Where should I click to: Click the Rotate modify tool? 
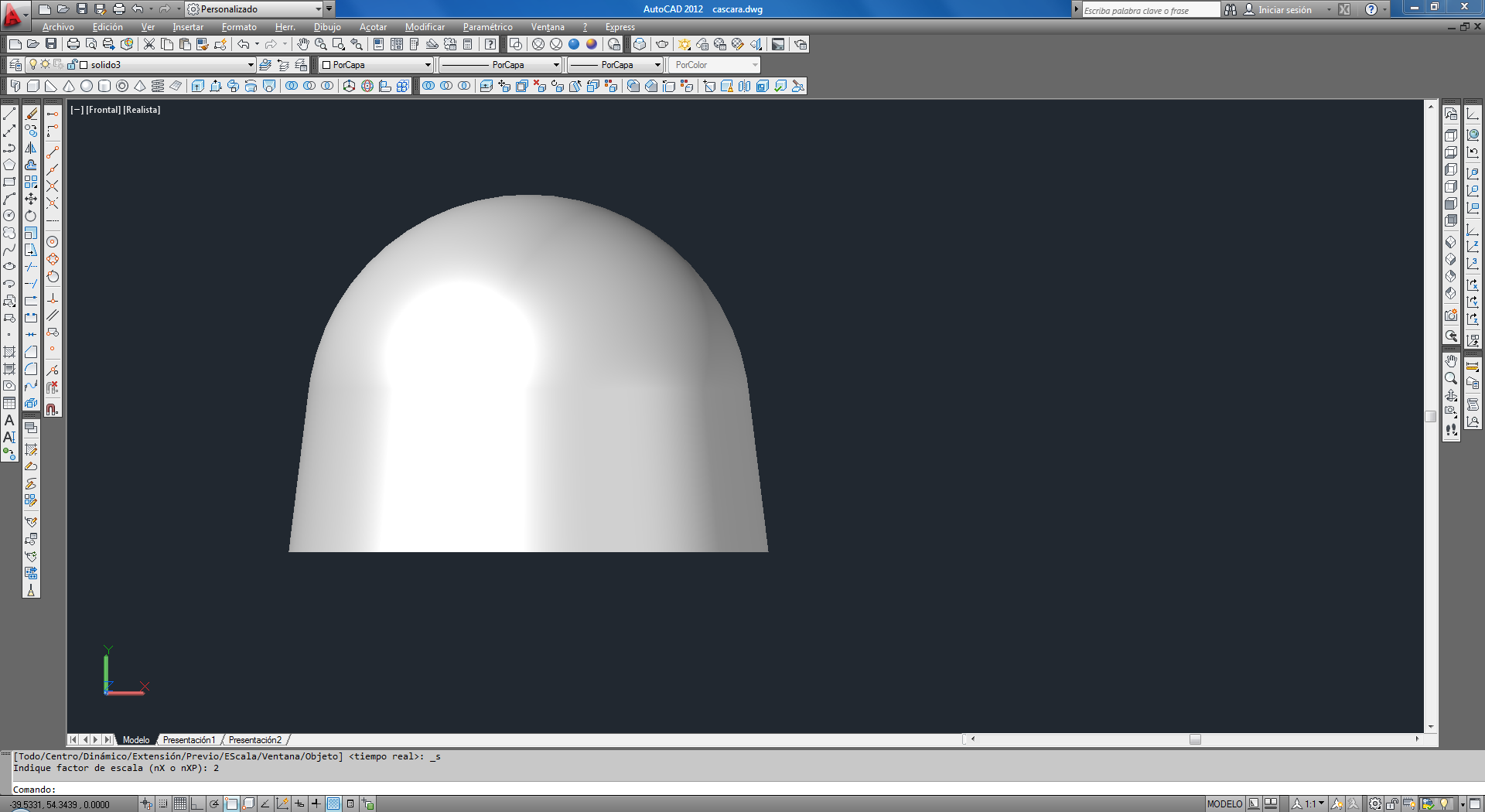(x=31, y=216)
